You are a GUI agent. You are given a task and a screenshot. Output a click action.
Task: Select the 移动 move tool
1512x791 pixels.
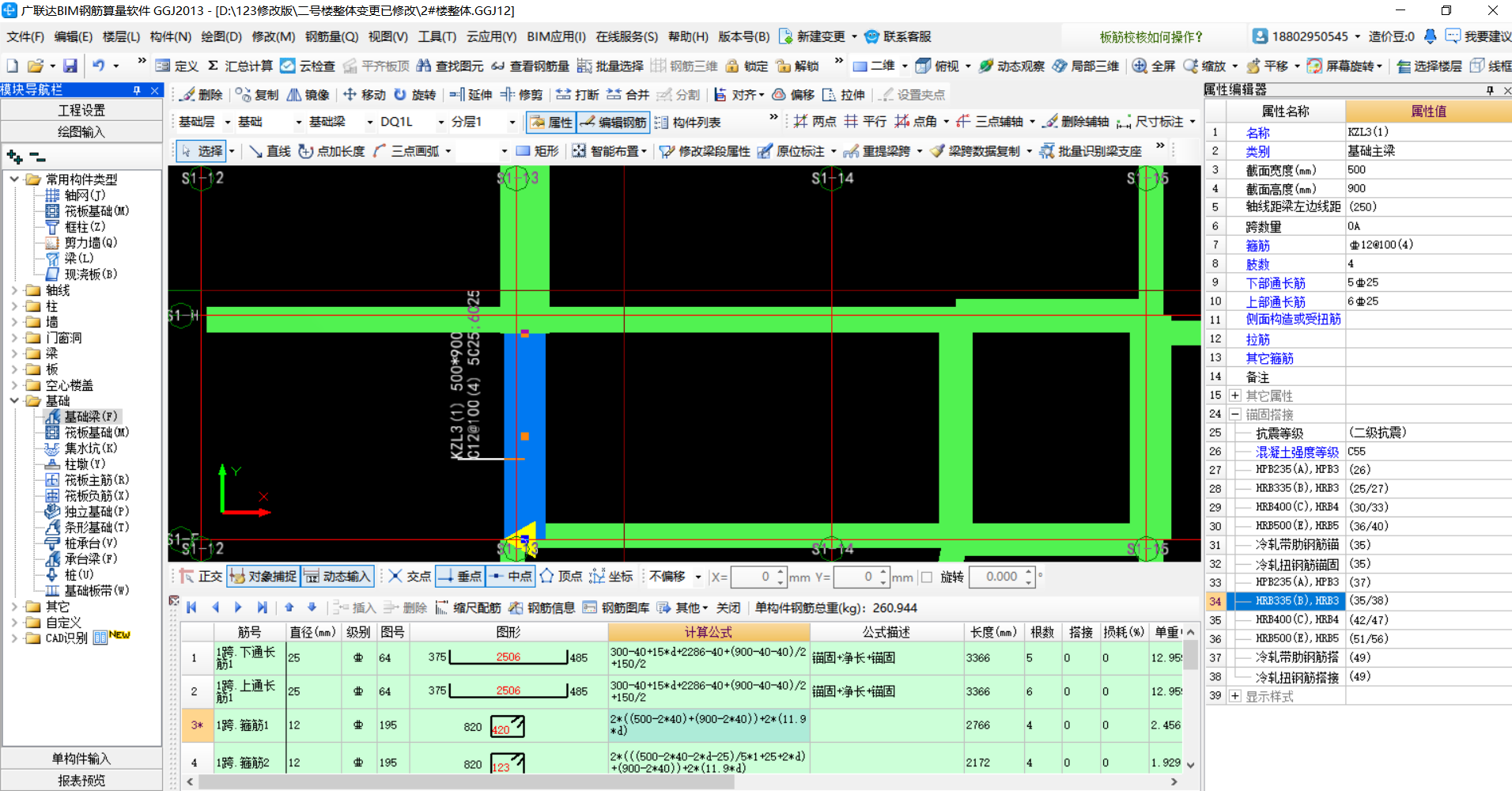[x=364, y=95]
